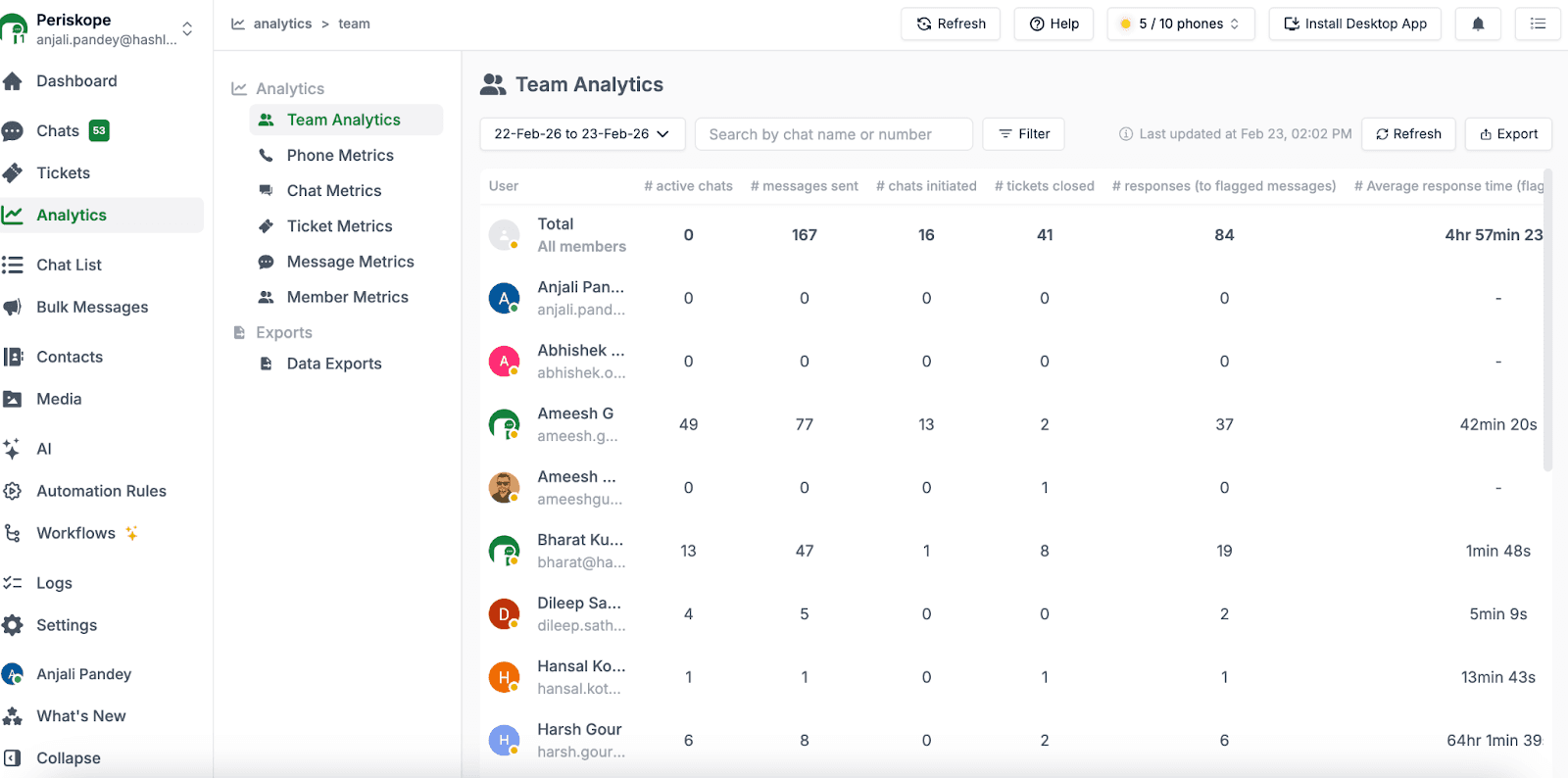Open the notifications bell icon
Viewport: 1568px width, 778px height.
(x=1478, y=24)
